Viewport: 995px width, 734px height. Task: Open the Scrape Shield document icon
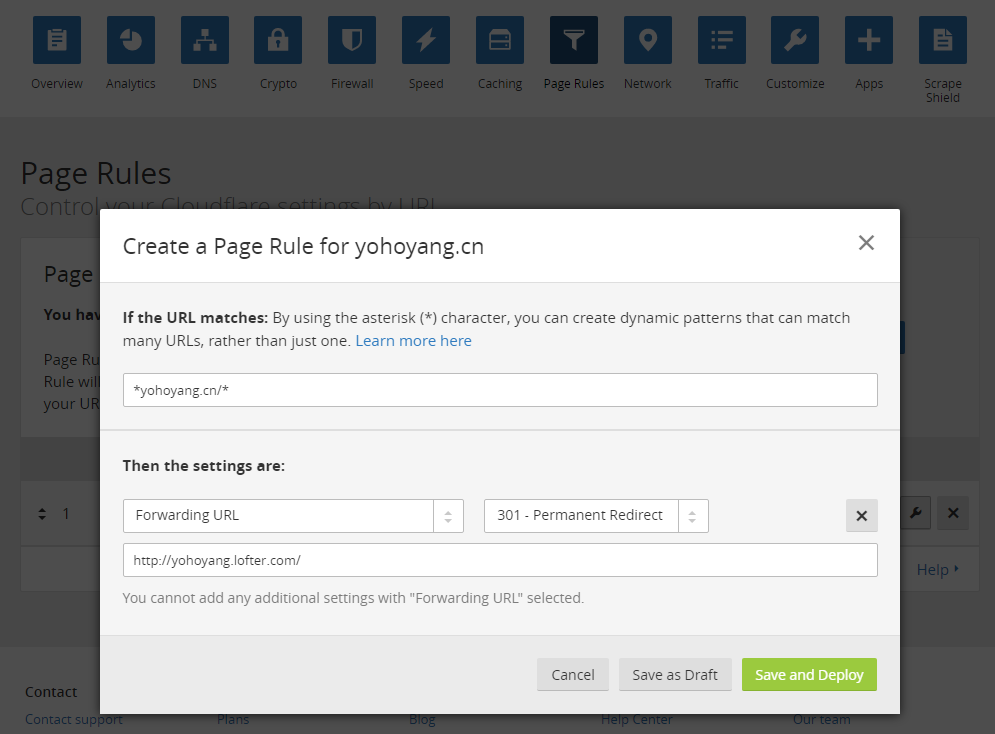943,41
